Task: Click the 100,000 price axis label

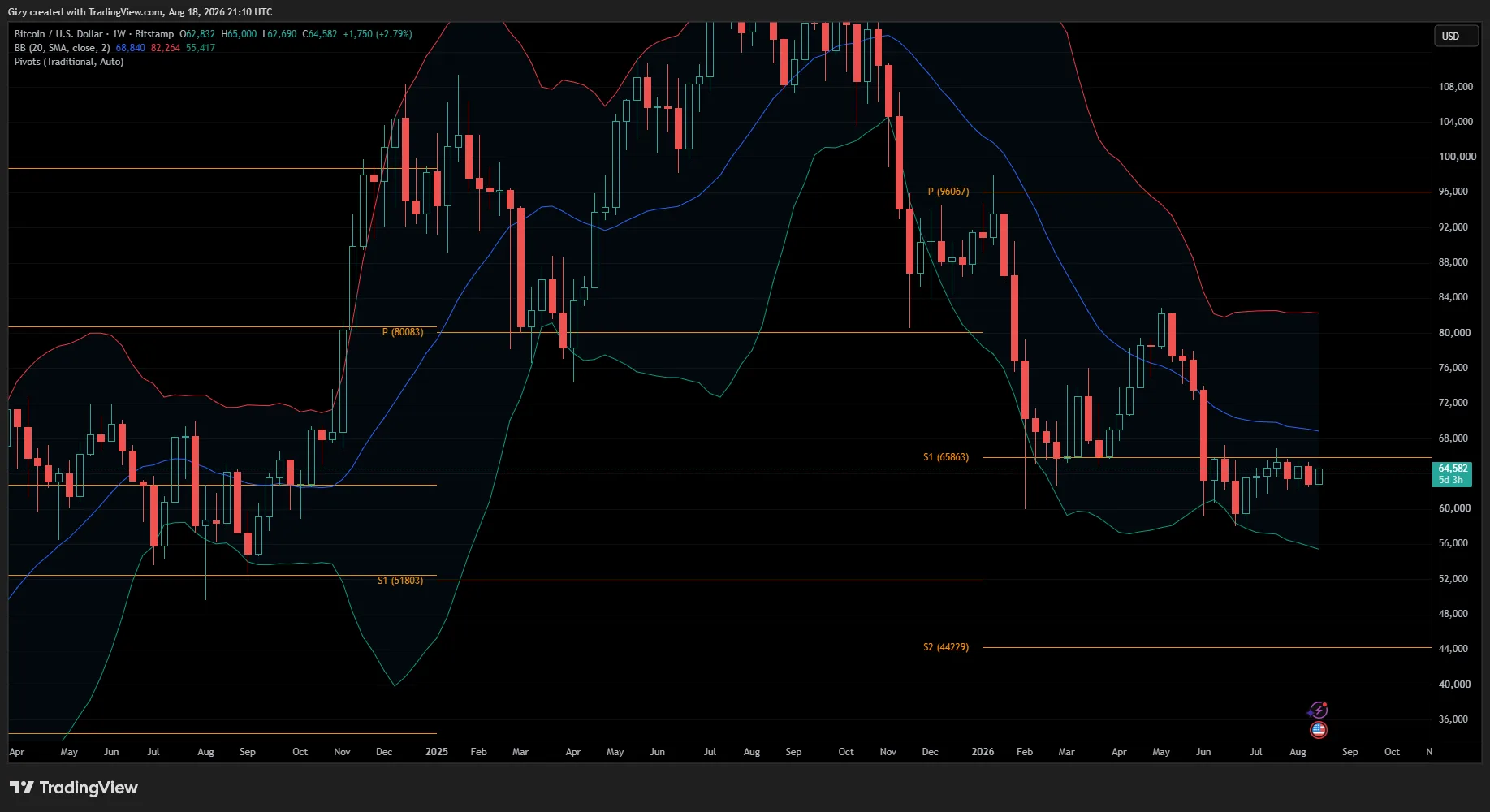Action: [1458, 157]
